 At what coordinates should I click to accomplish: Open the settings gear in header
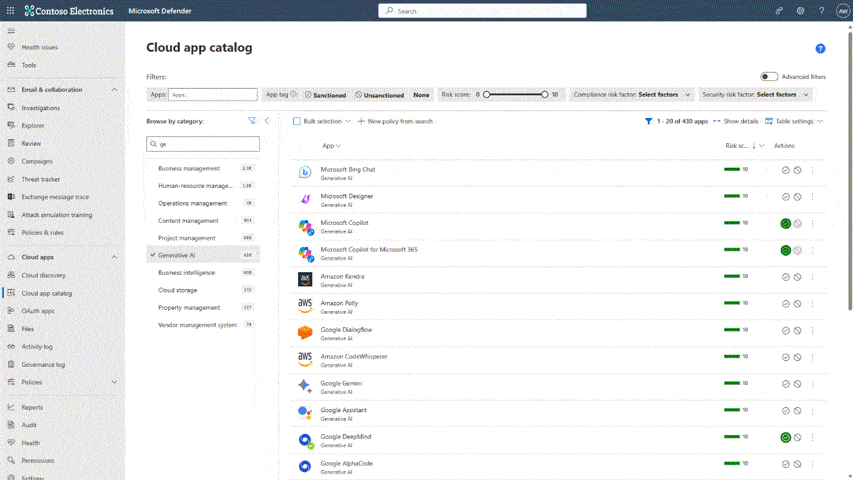pos(800,10)
